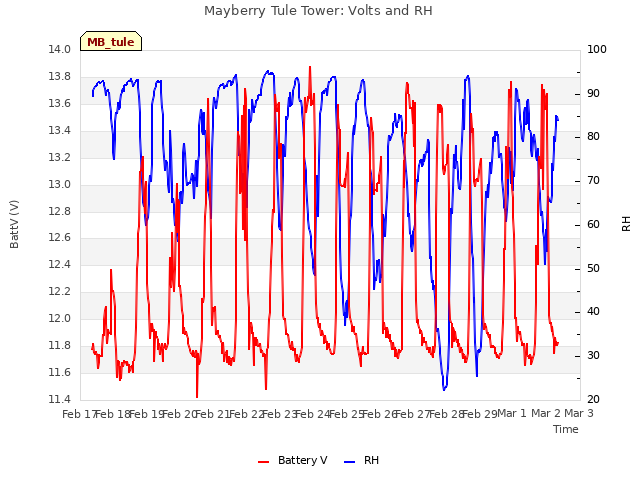Click the 12.0 voltage tick label
640x480 pixels.
[60, 318]
